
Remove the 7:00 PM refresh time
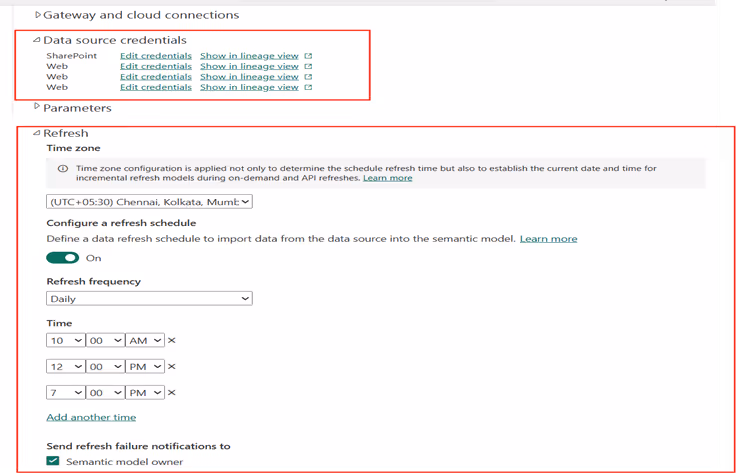pos(172,392)
